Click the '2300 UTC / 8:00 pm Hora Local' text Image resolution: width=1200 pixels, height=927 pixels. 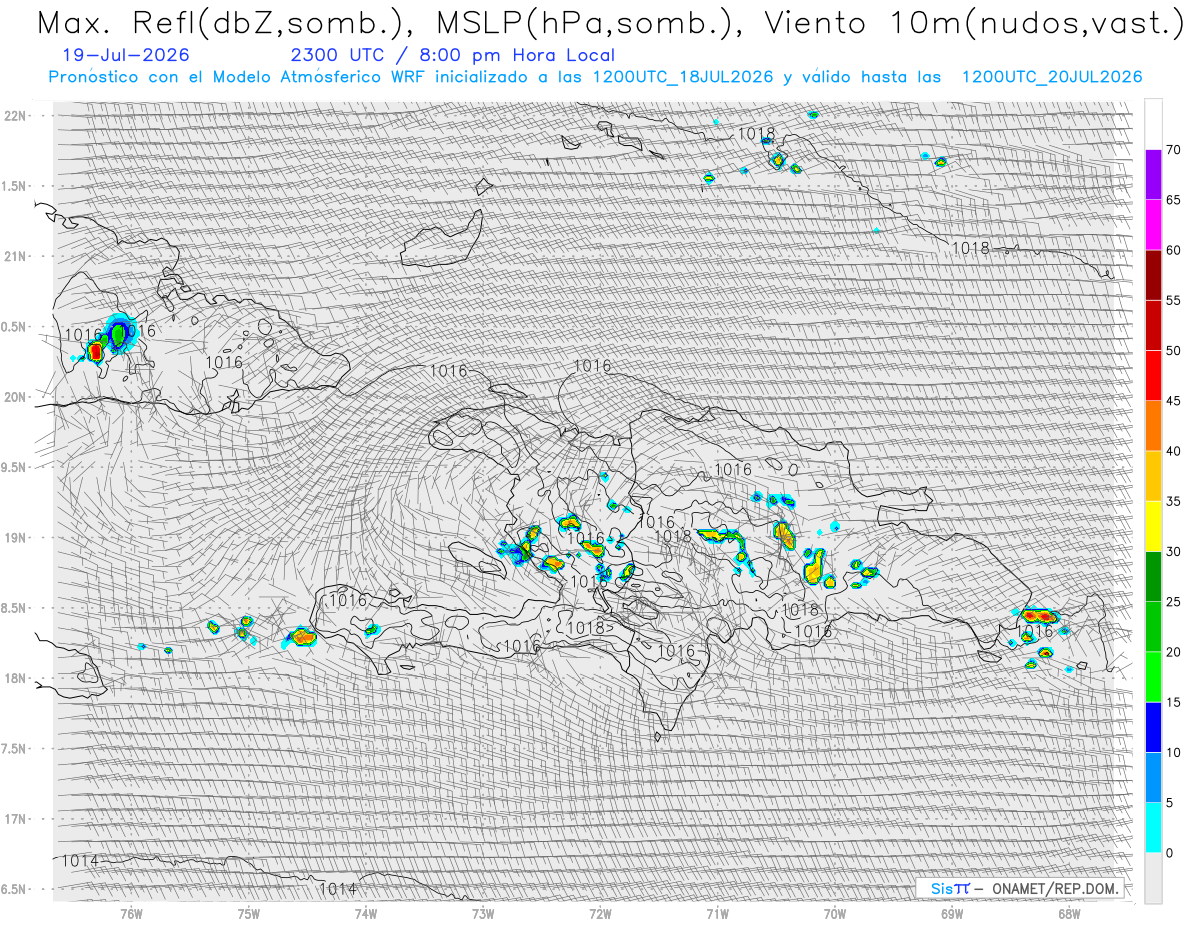(453, 55)
